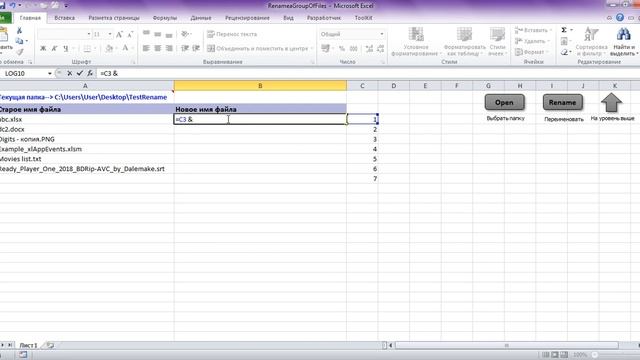This screenshot has width=640, height=360.
Task: Open the Разработчик tab
Action: (324, 18)
